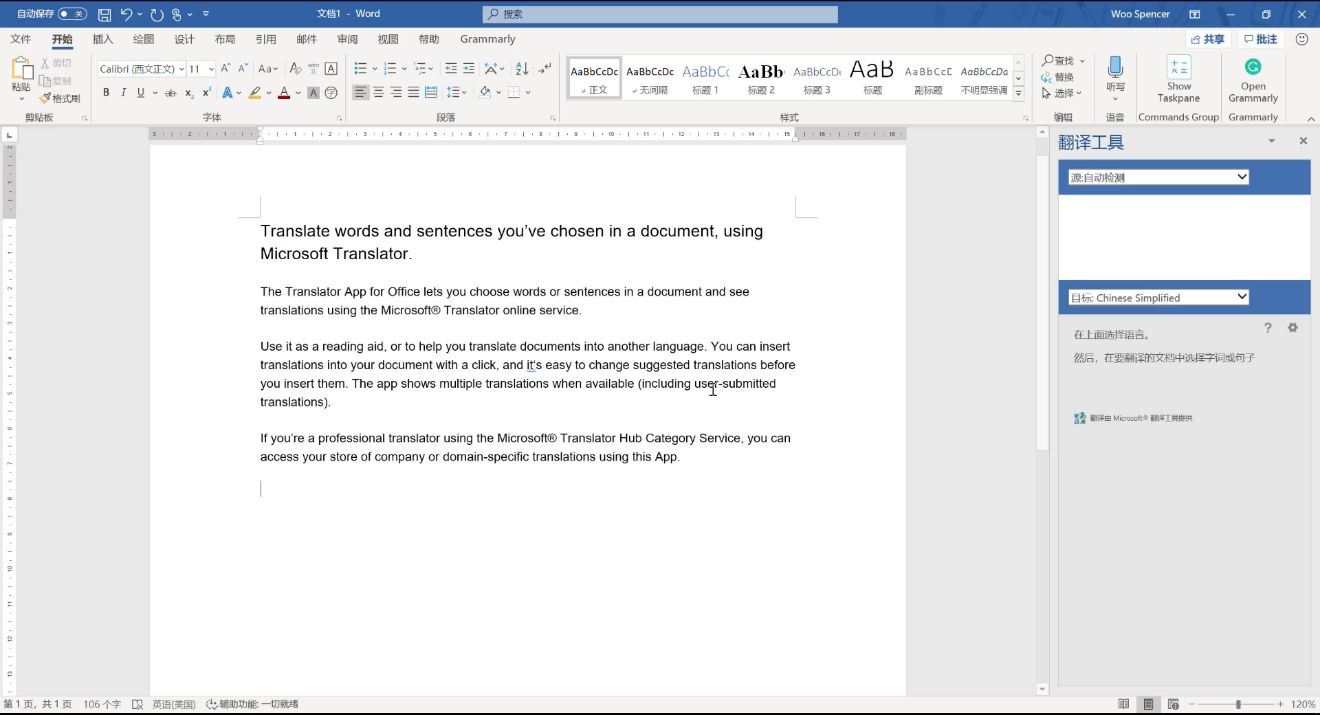Open the 文件 (File) menu
1320x715 pixels.
[20, 39]
